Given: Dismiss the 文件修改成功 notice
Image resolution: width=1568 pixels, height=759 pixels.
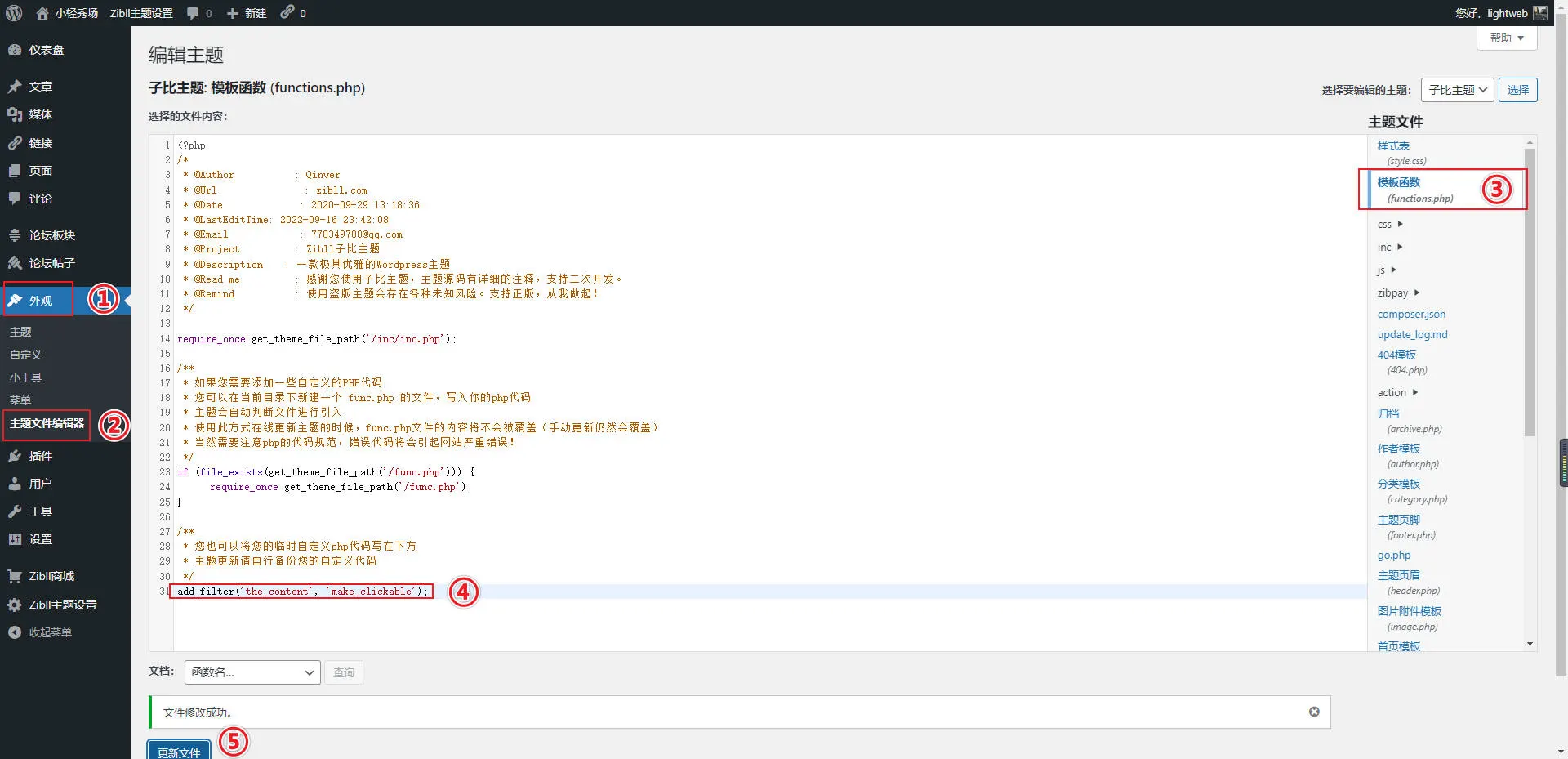Looking at the screenshot, I should pyautogui.click(x=1314, y=712).
